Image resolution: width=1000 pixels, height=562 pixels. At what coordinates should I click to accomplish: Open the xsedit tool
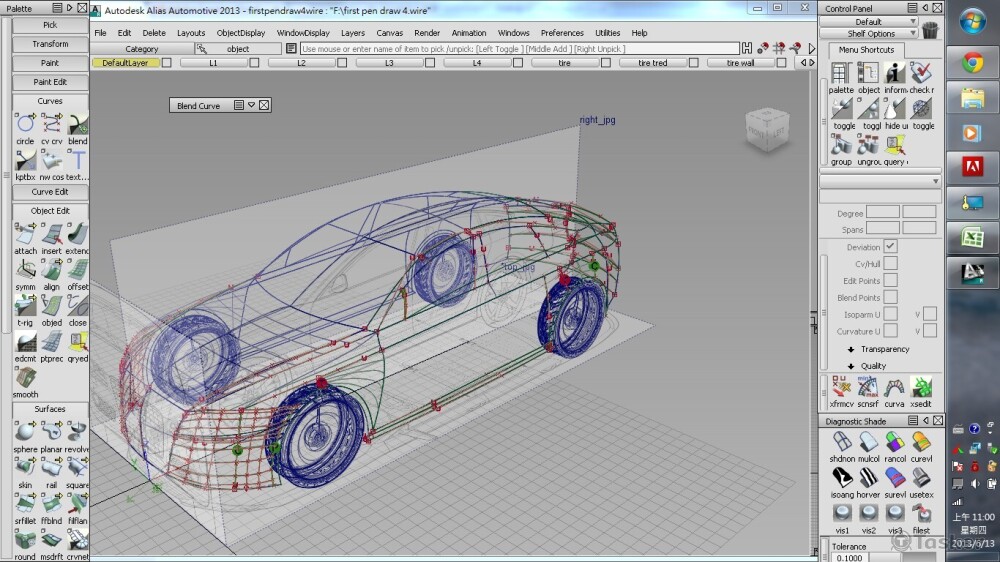tap(921, 388)
